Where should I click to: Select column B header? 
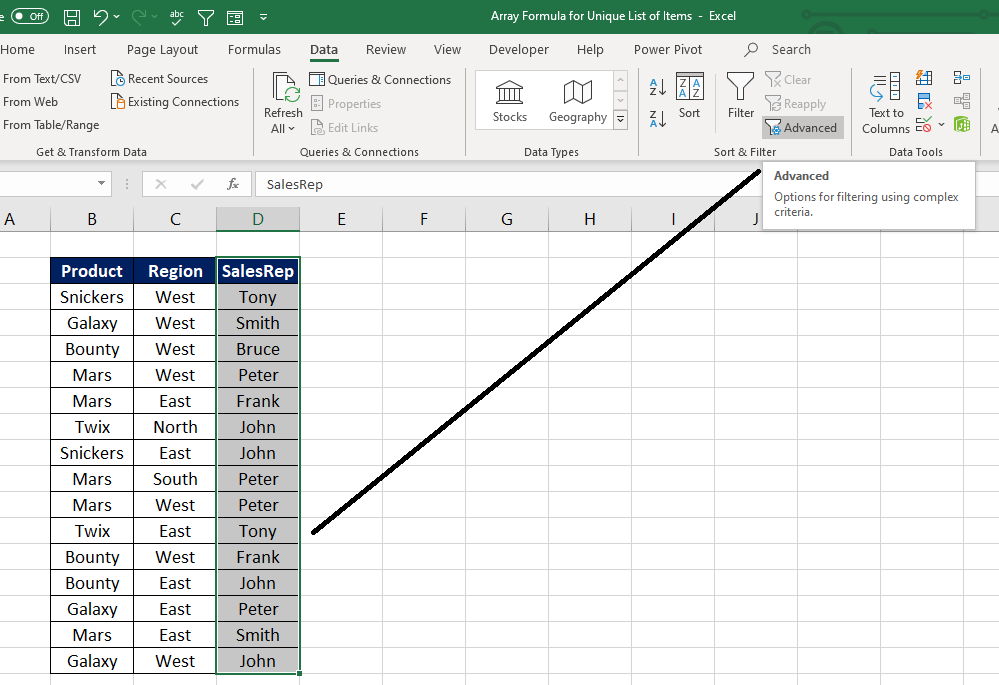click(x=92, y=219)
